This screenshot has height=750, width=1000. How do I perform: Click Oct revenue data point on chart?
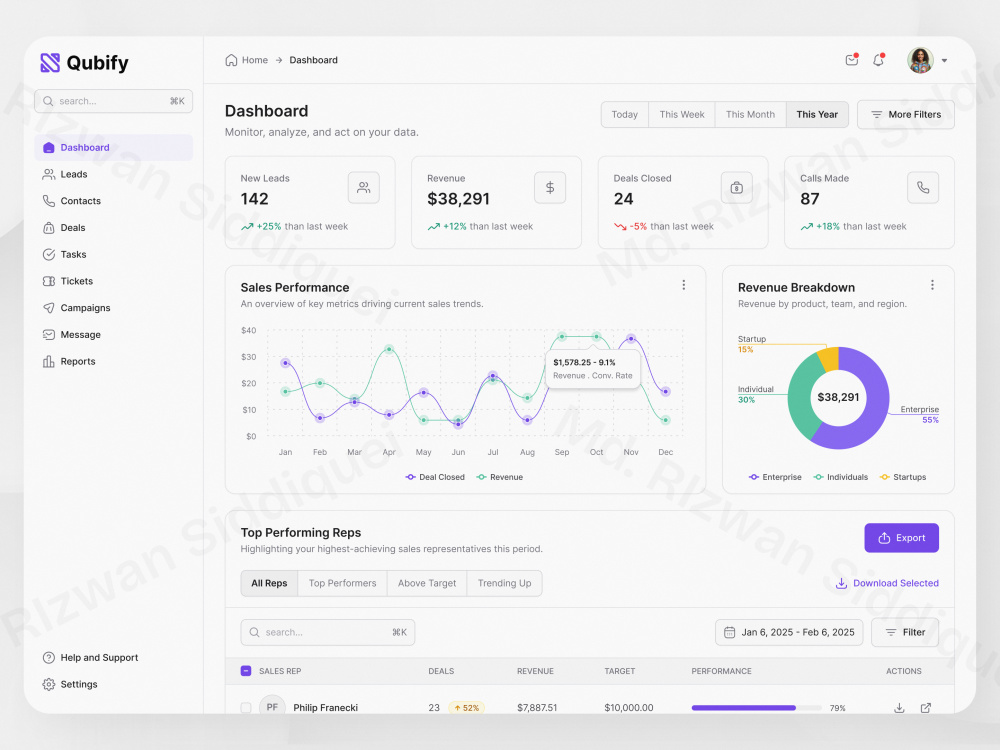click(x=596, y=337)
